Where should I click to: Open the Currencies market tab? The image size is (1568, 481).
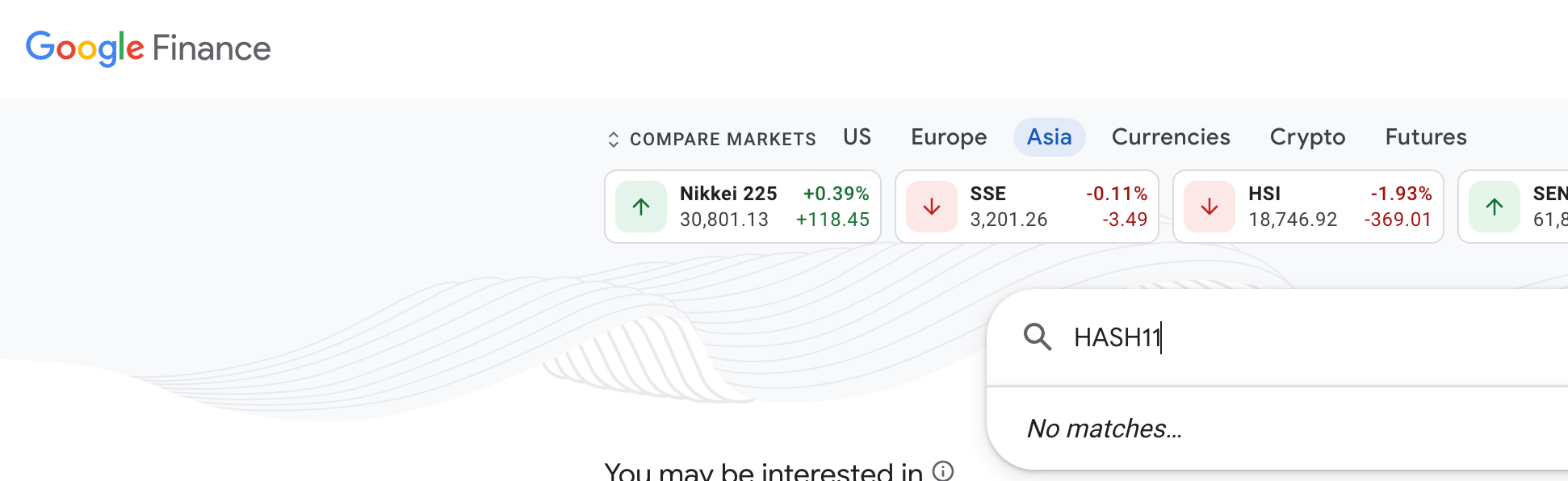1171,137
